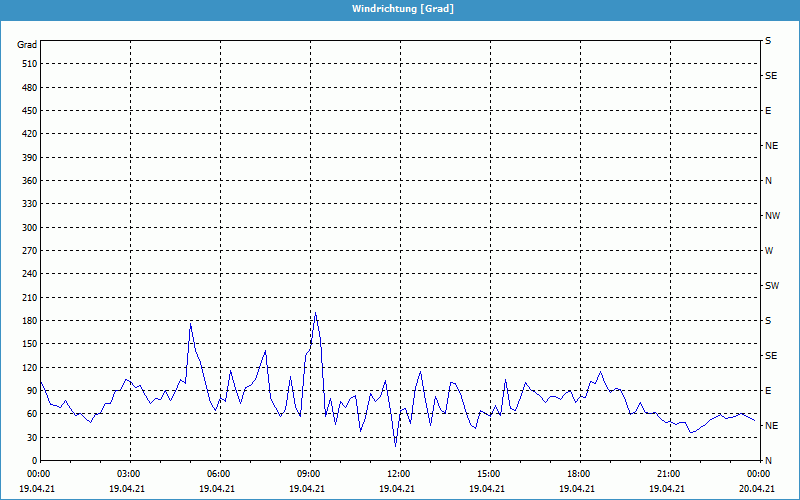Click the Grad unit label above y-axis
The height and width of the screenshot is (500, 800).
click(27, 45)
